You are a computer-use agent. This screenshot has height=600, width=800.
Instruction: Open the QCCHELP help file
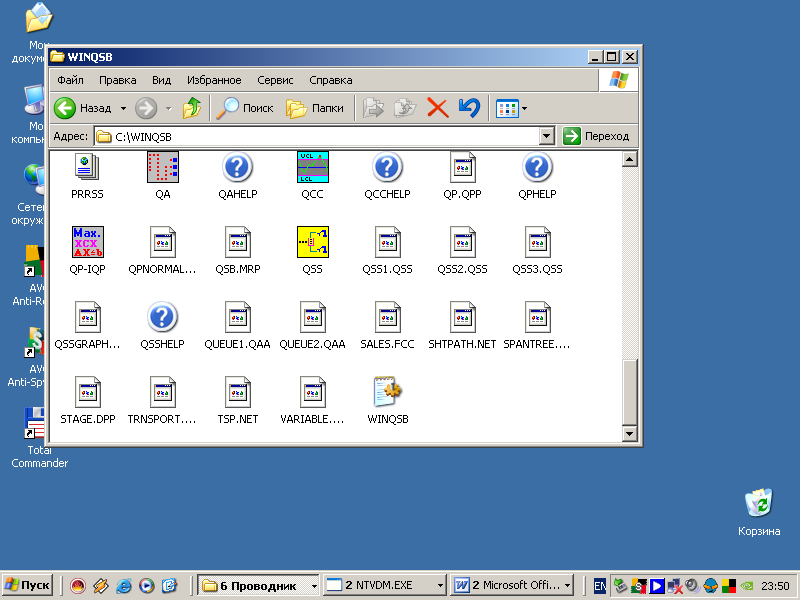[x=387, y=167]
